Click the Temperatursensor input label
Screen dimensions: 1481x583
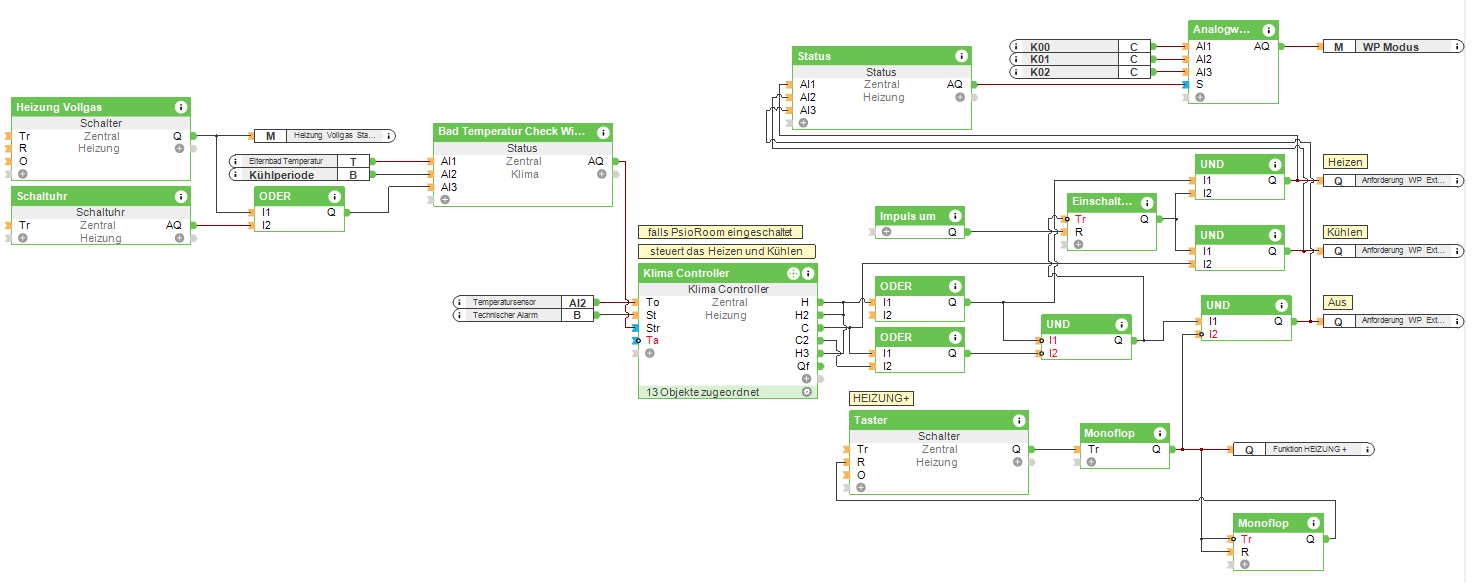(x=504, y=301)
